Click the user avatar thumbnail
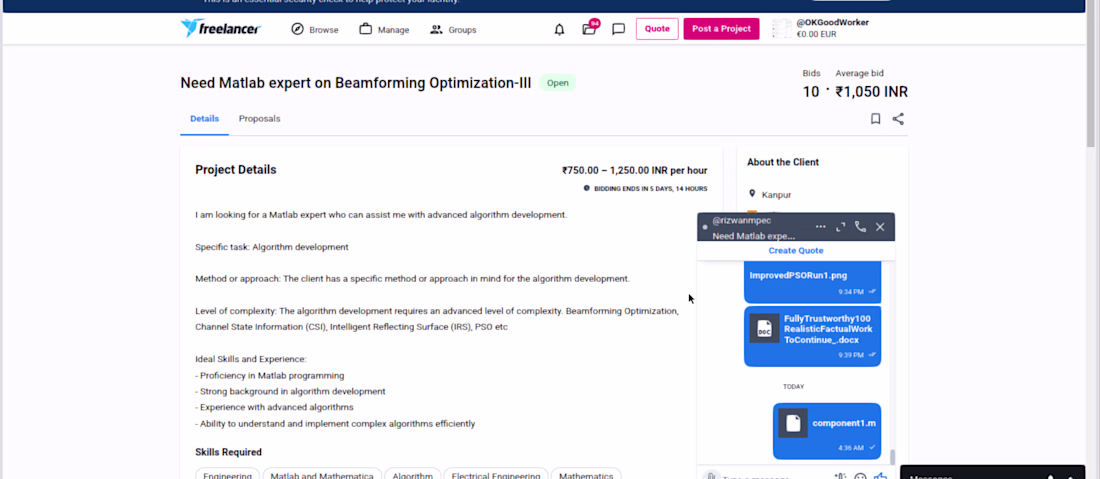Image resolution: width=1100 pixels, height=479 pixels. coord(782,29)
